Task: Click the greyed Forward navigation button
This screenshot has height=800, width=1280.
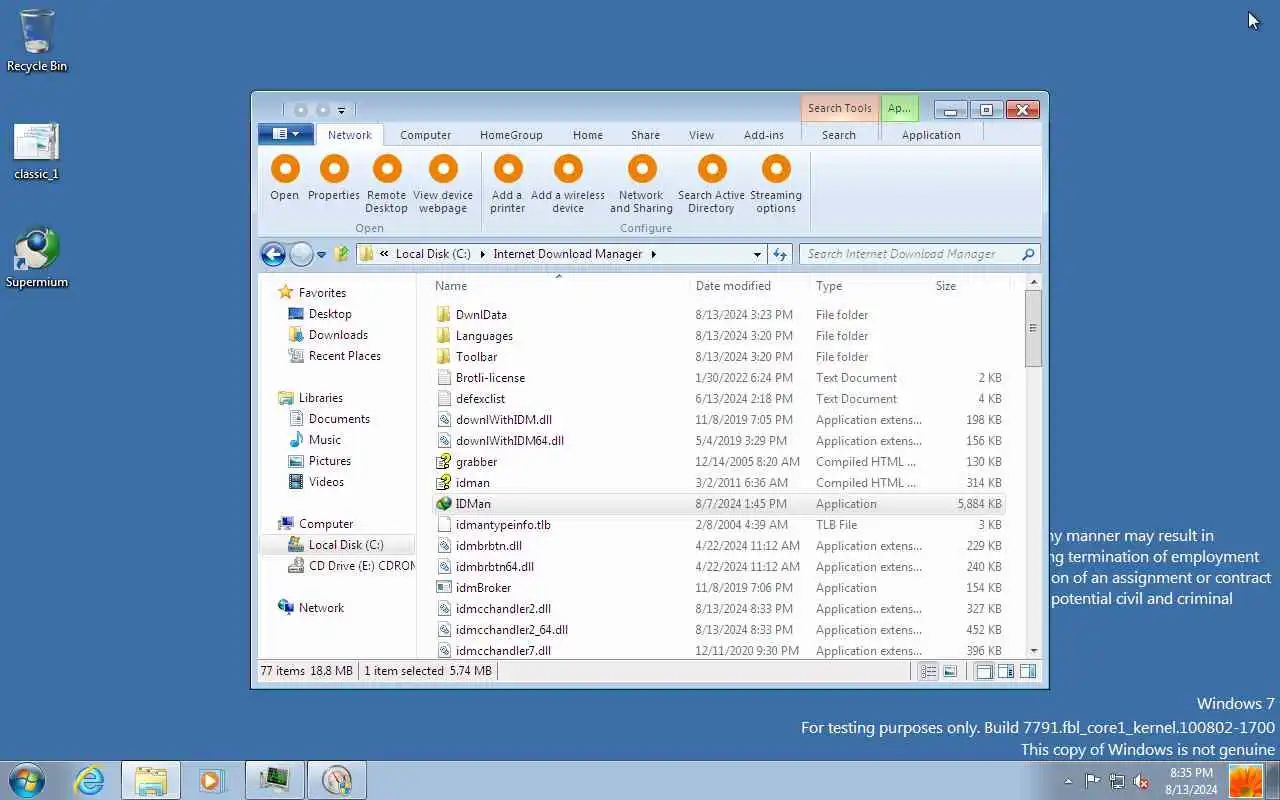Action: 301,254
